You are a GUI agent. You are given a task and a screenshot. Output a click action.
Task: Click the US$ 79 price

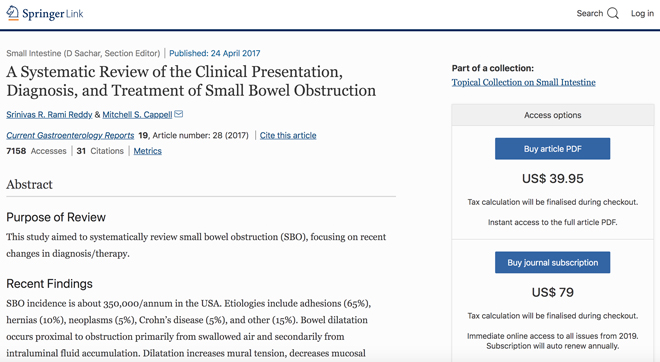[553, 292]
